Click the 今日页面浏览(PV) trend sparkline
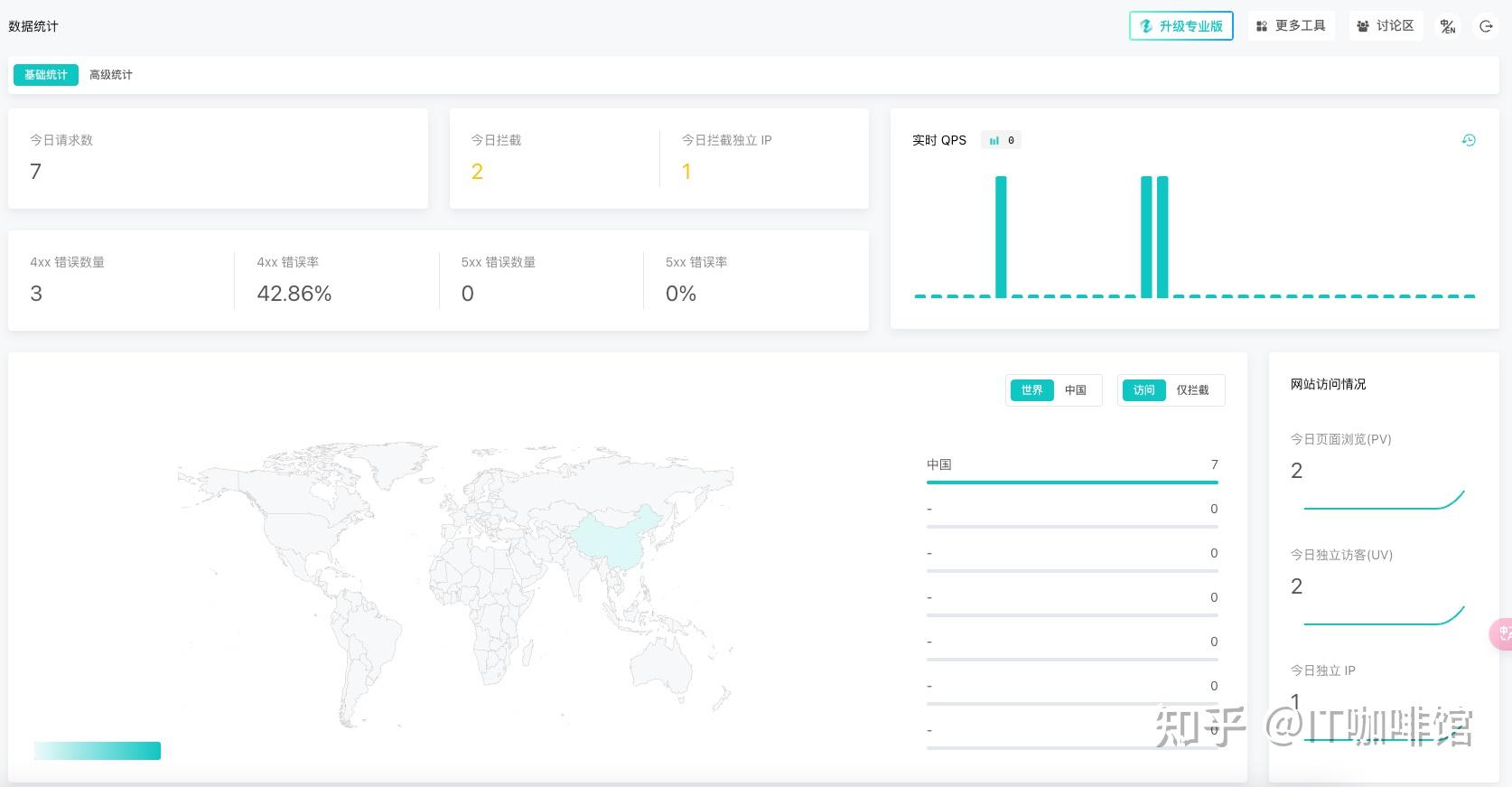 click(1384, 500)
